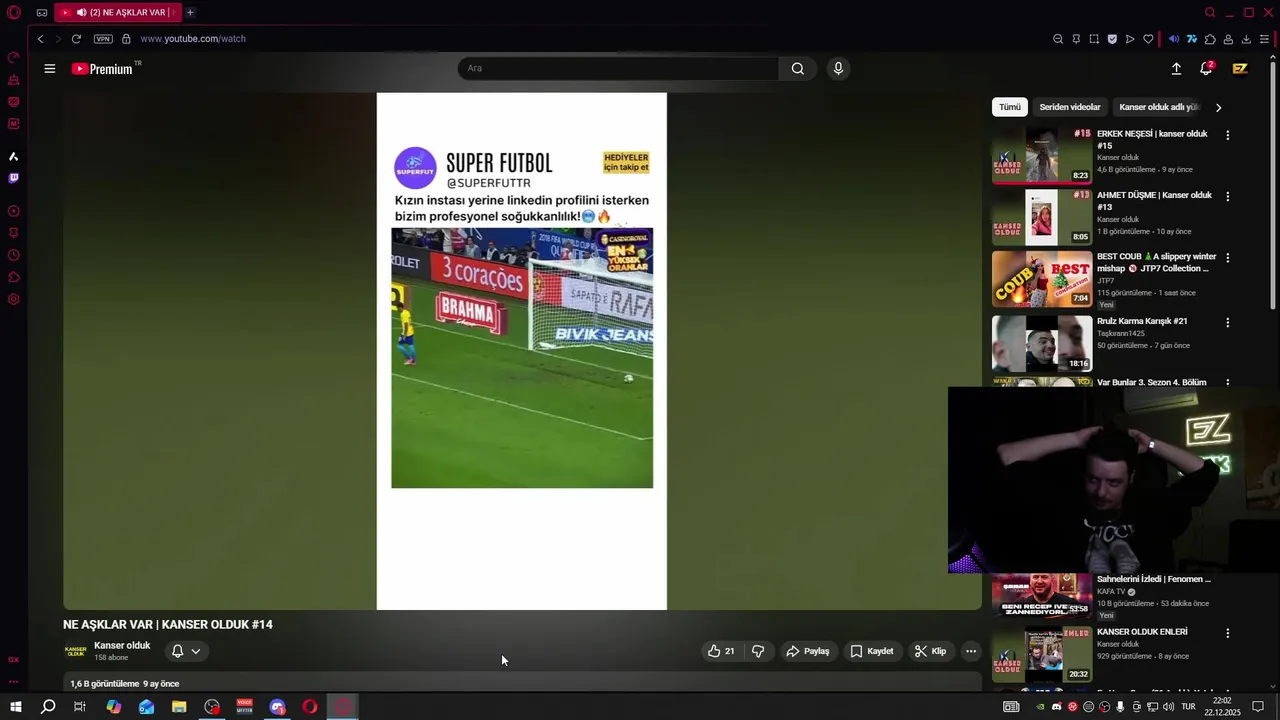This screenshot has height=720, width=1280.
Task: Open Opera easy setup sliders icon
Action: pyautogui.click(x=1264, y=39)
